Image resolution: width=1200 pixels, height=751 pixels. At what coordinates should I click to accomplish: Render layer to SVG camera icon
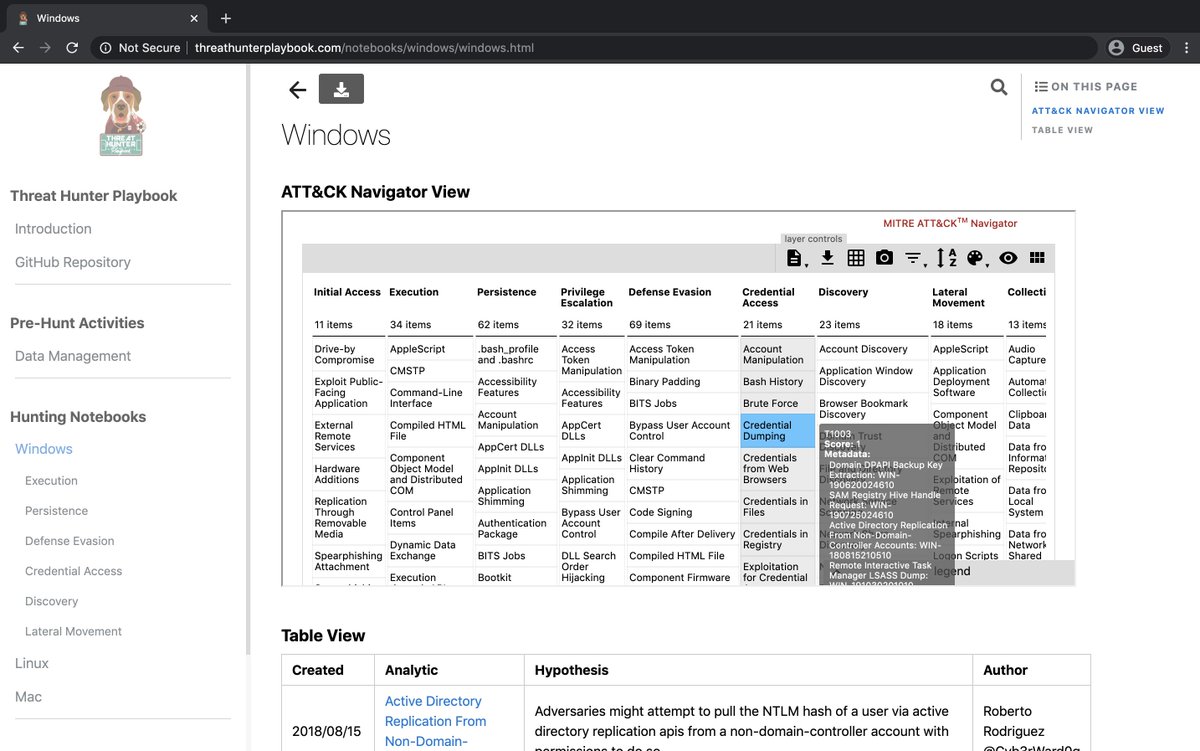coord(884,258)
